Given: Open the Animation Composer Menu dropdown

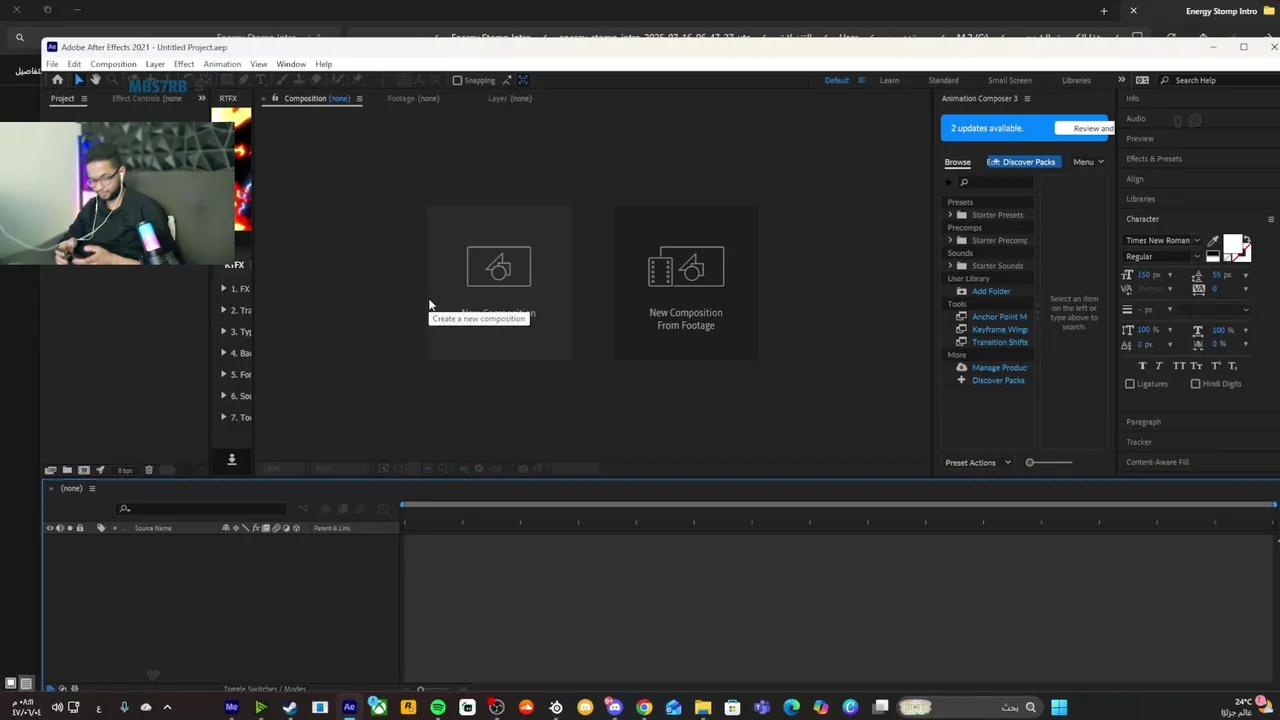Looking at the screenshot, I should point(1088,162).
